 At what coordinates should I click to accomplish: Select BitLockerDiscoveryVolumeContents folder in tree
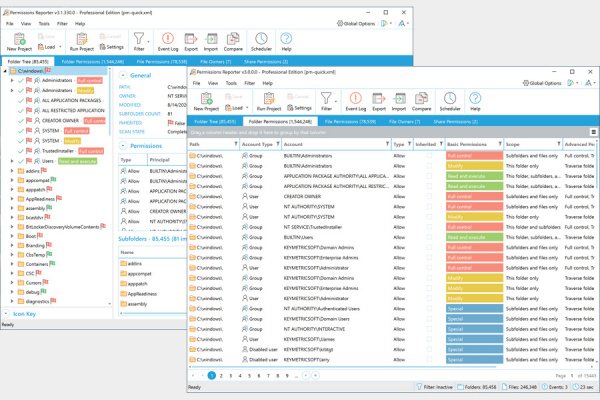click(62, 227)
